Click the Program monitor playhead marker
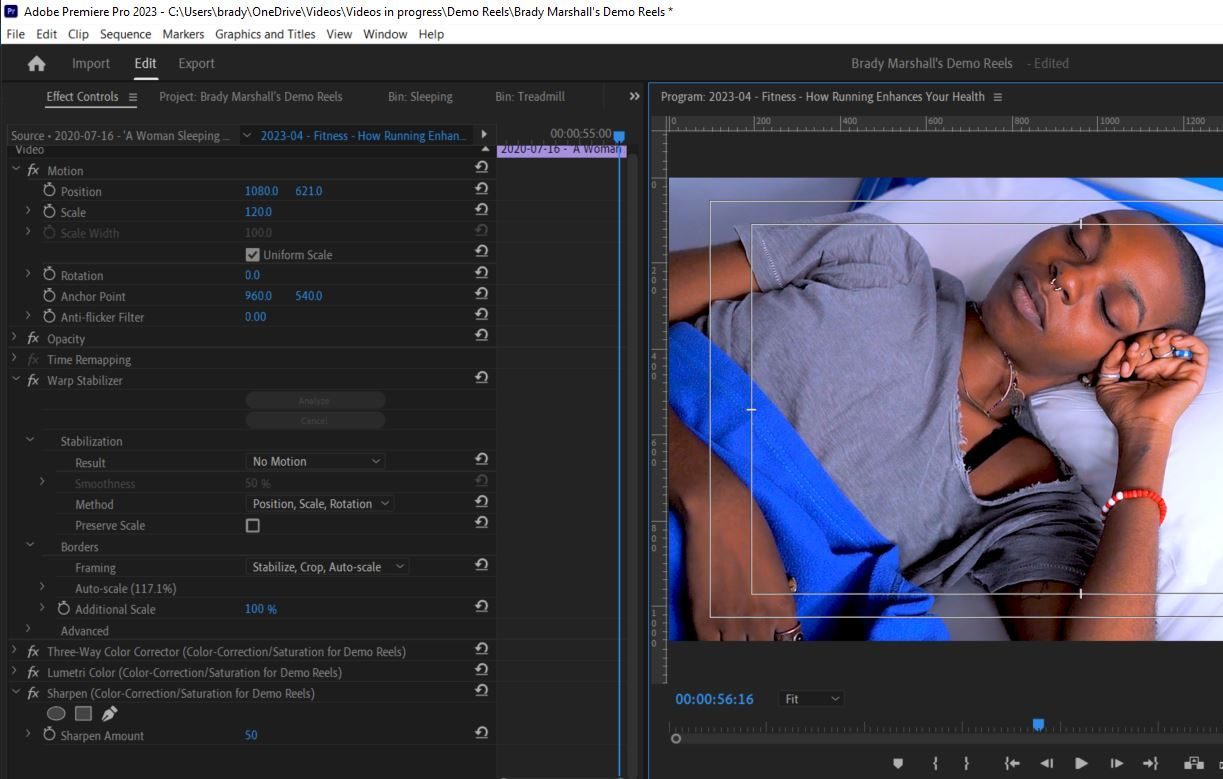This screenshot has width=1223, height=779. click(1038, 724)
